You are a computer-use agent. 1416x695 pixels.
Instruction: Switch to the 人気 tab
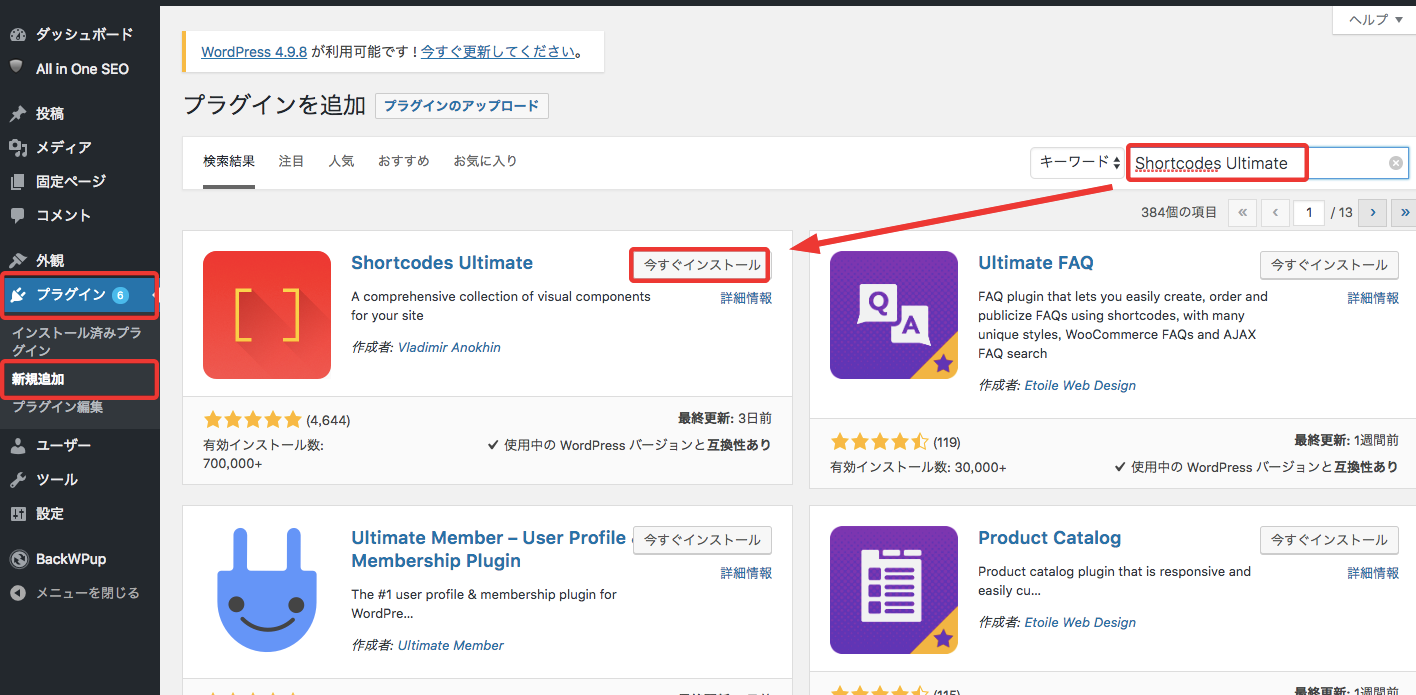pyautogui.click(x=341, y=161)
